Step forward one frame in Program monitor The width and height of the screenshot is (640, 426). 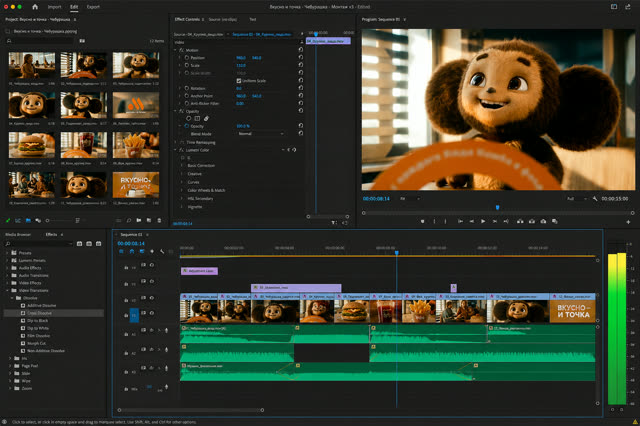pos(494,221)
